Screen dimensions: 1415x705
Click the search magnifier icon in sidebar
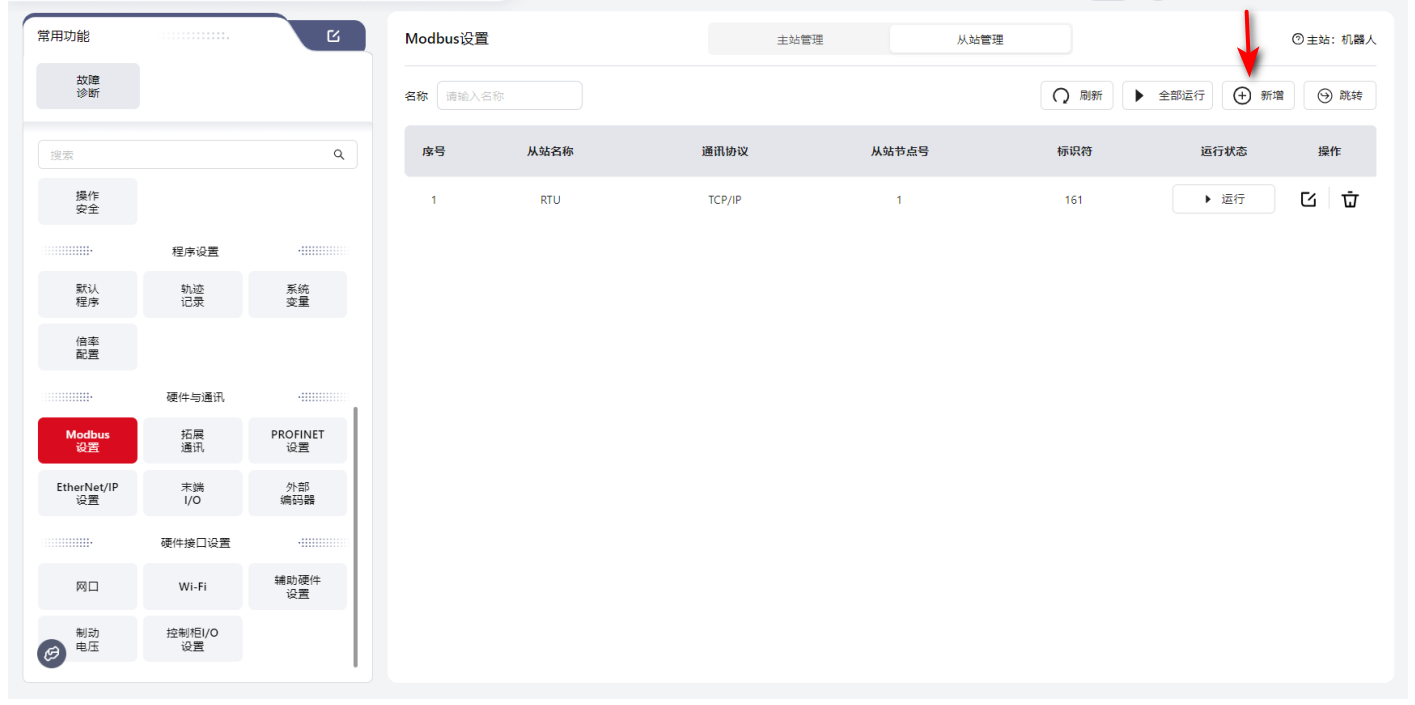(339, 155)
